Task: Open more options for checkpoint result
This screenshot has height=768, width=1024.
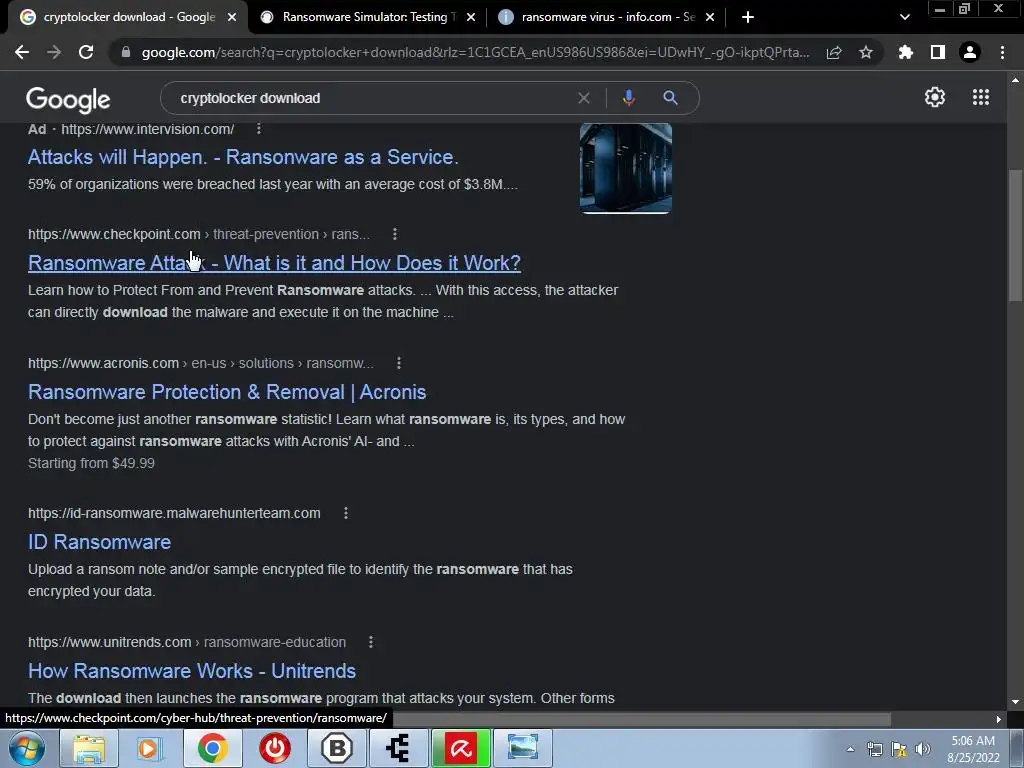Action: point(394,234)
